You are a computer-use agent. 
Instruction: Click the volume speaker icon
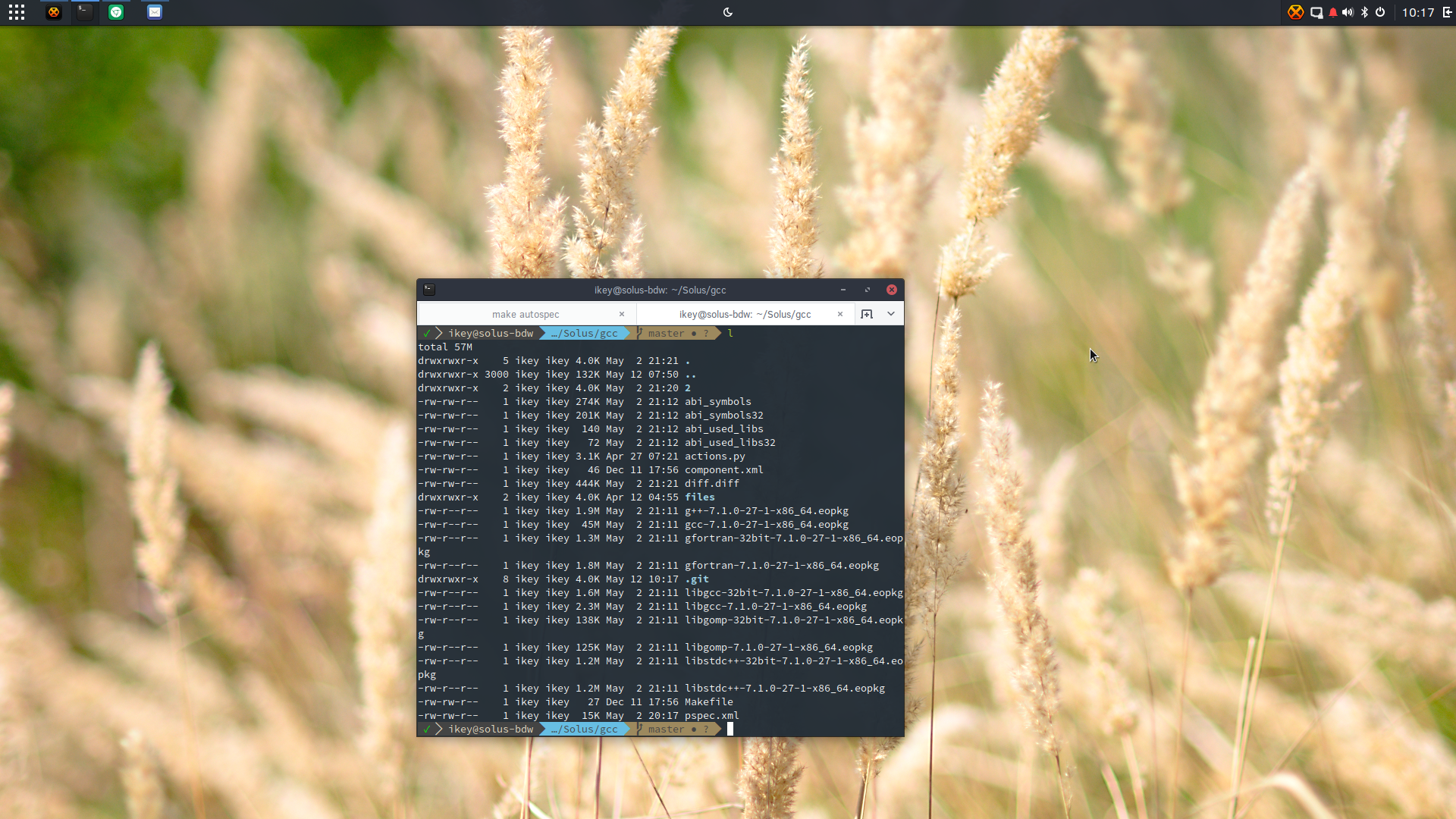point(1348,12)
